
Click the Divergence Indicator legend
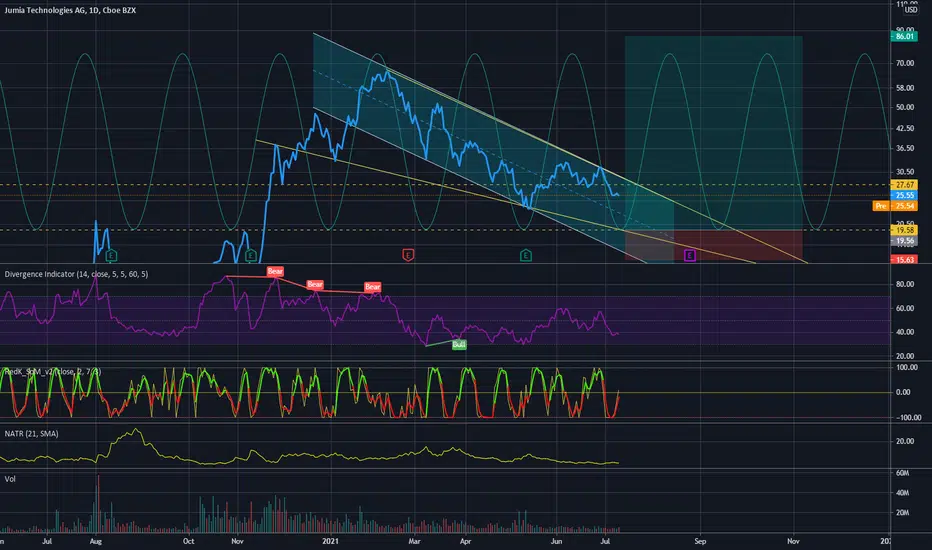pos(76,274)
